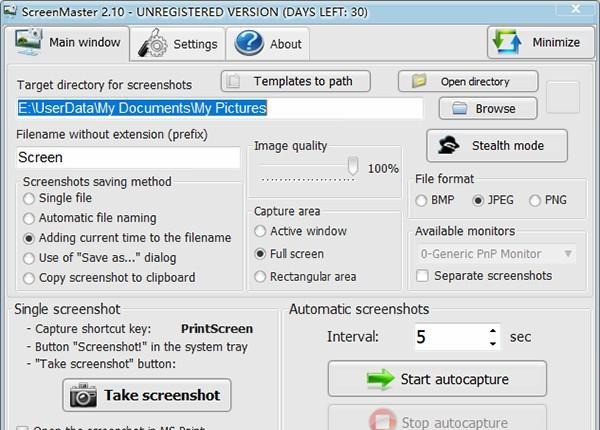
Task: Click Open directory button
Action: pos(468,81)
